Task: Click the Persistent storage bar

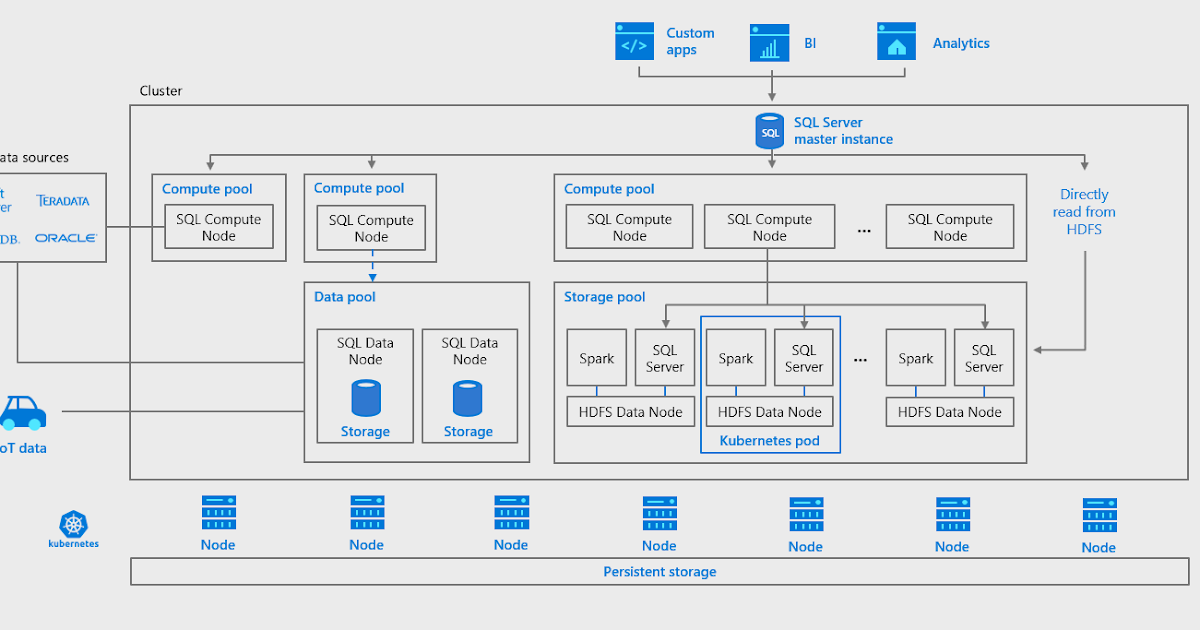Action: [x=660, y=571]
